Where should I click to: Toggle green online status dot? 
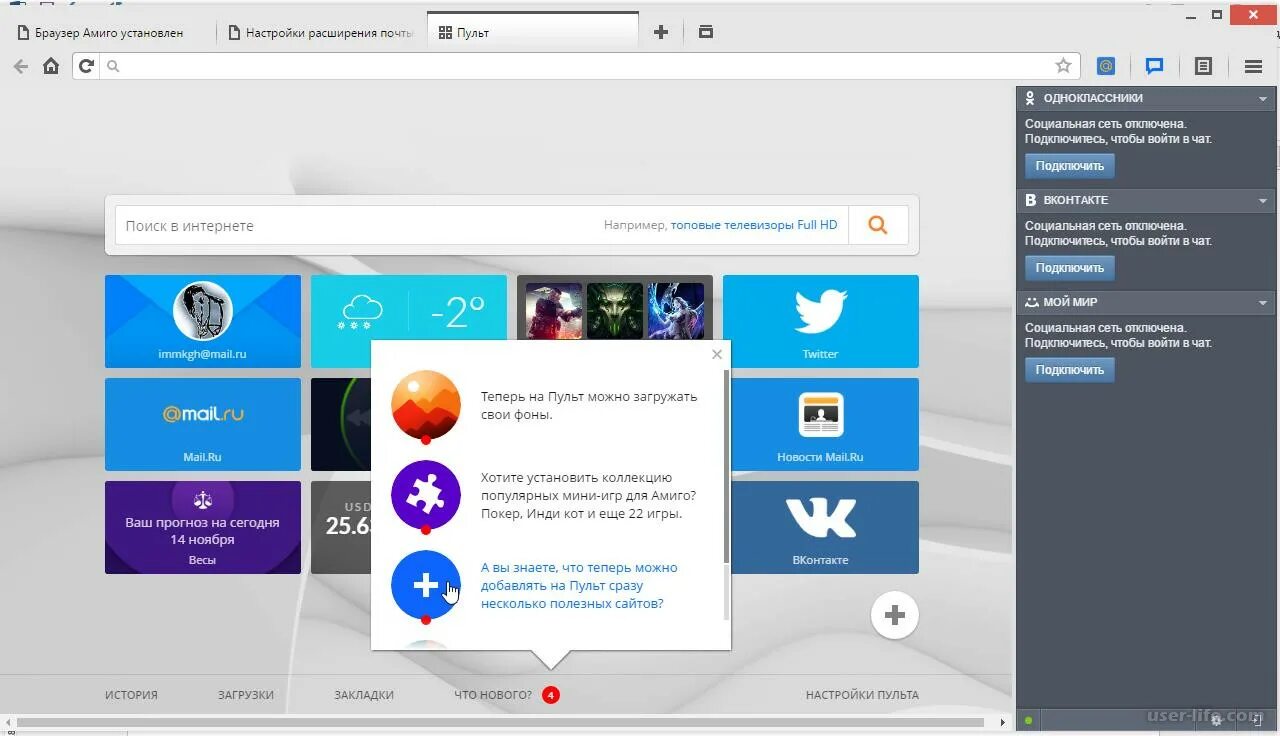tap(1028, 720)
